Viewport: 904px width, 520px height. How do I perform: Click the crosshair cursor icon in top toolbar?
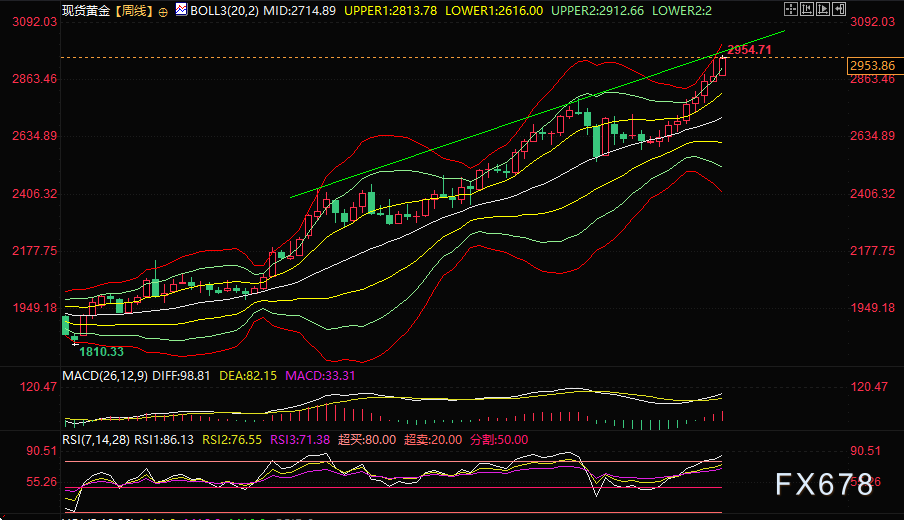coord(792,9)
